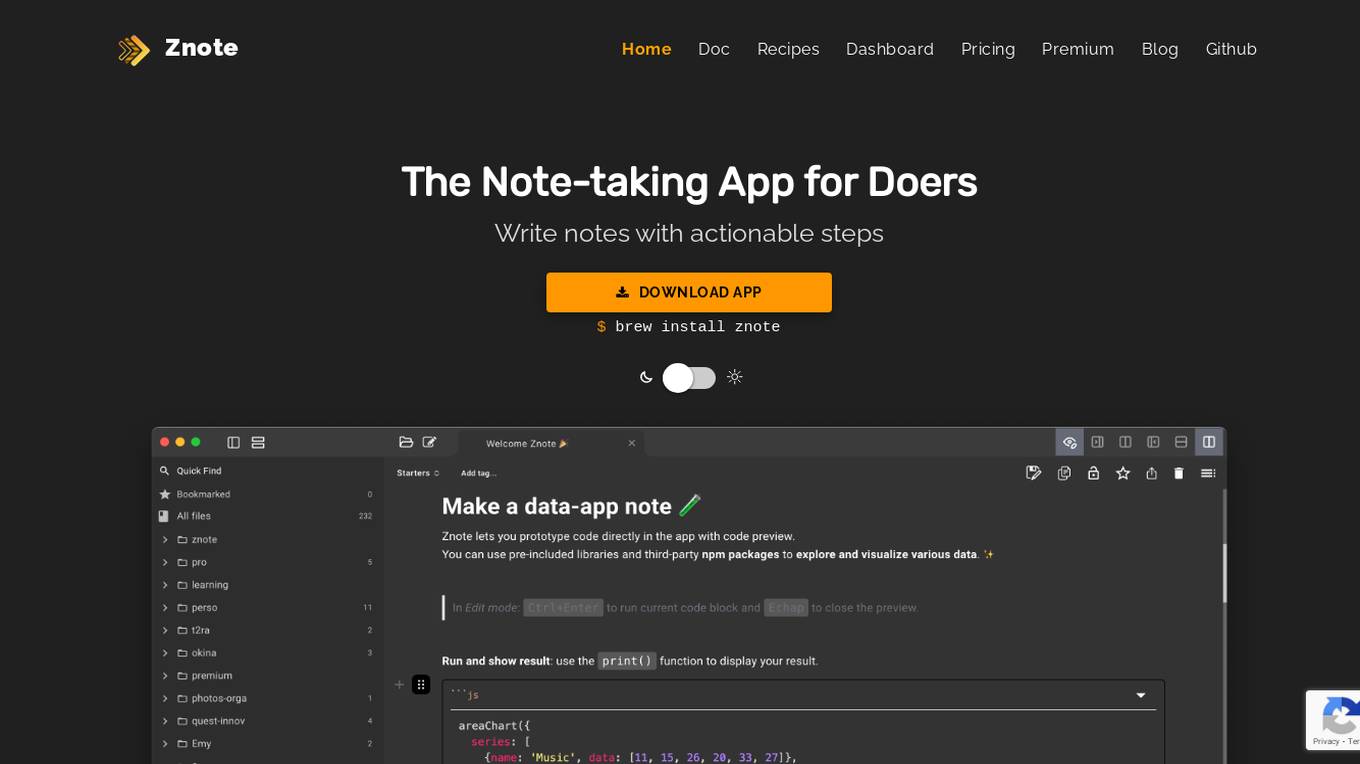1360x764 pixels.
Task: Expand the okina folder chevron
Action: [165, 653]
